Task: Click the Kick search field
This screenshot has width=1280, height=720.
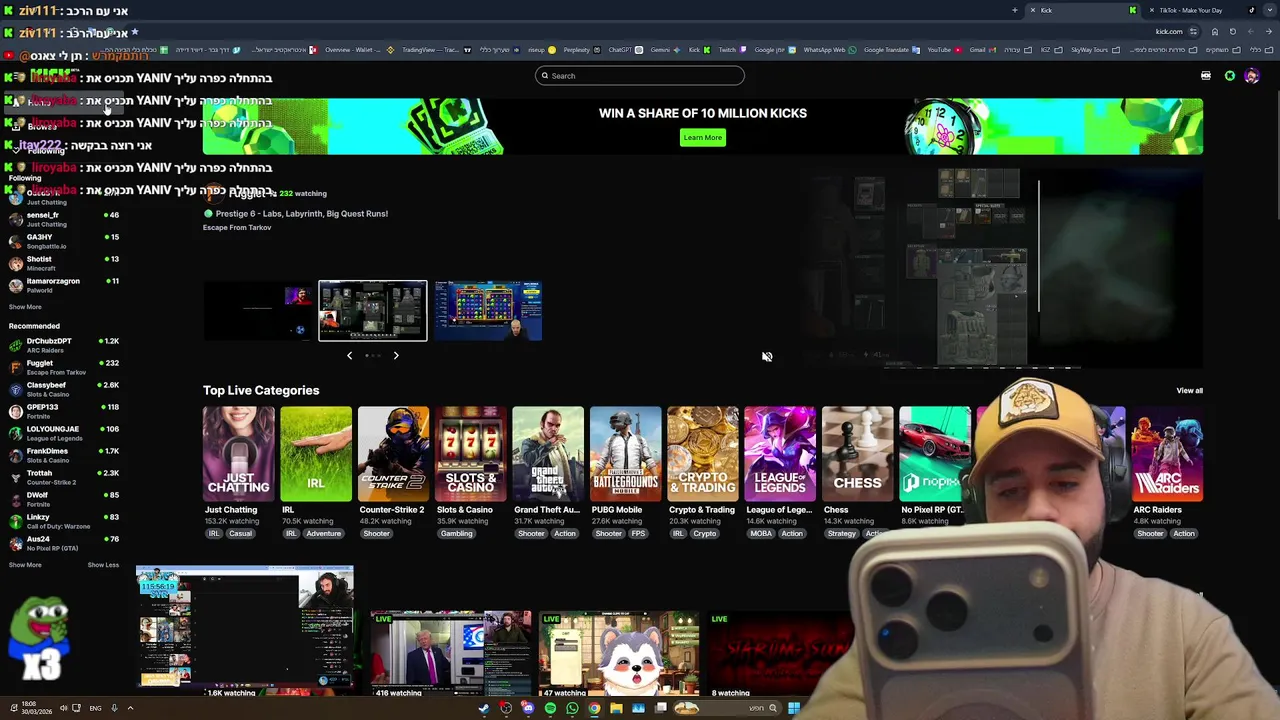Action: click(640, 76)
